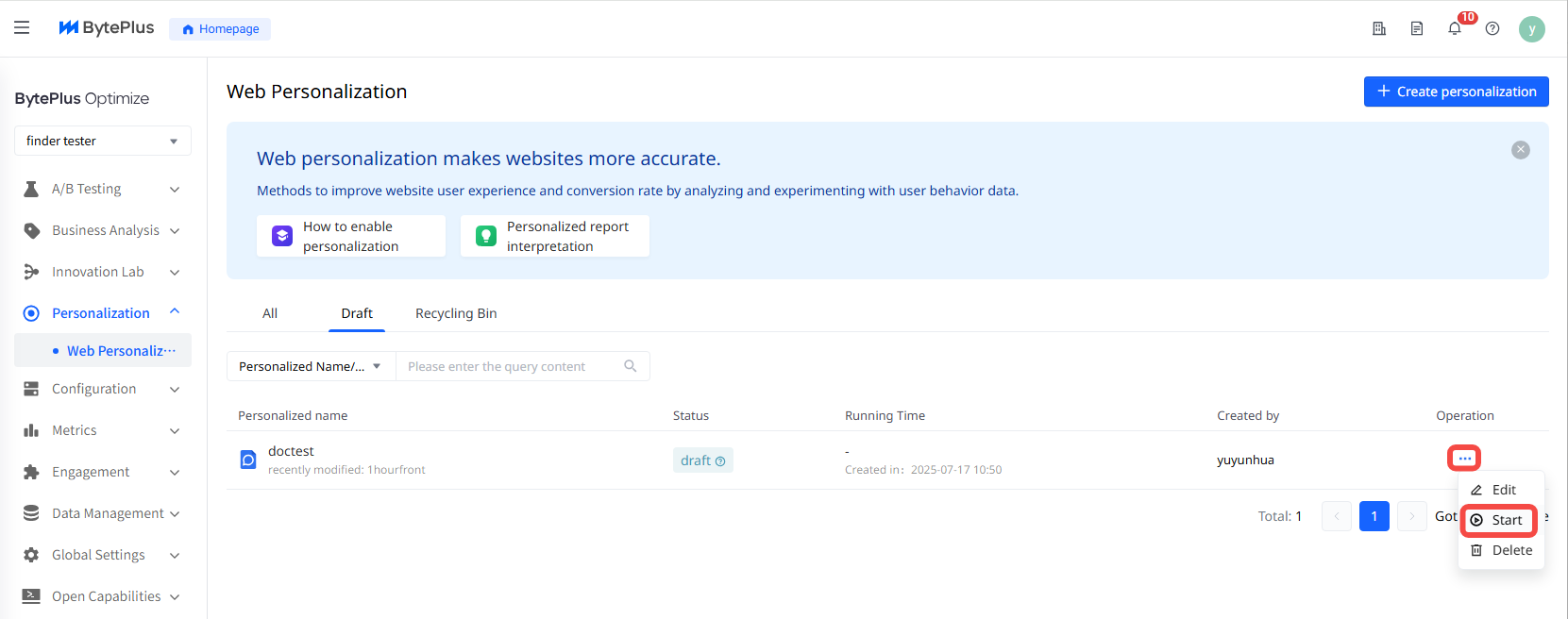
Task: Expand the Configuration section
Action: click(175, 389)
